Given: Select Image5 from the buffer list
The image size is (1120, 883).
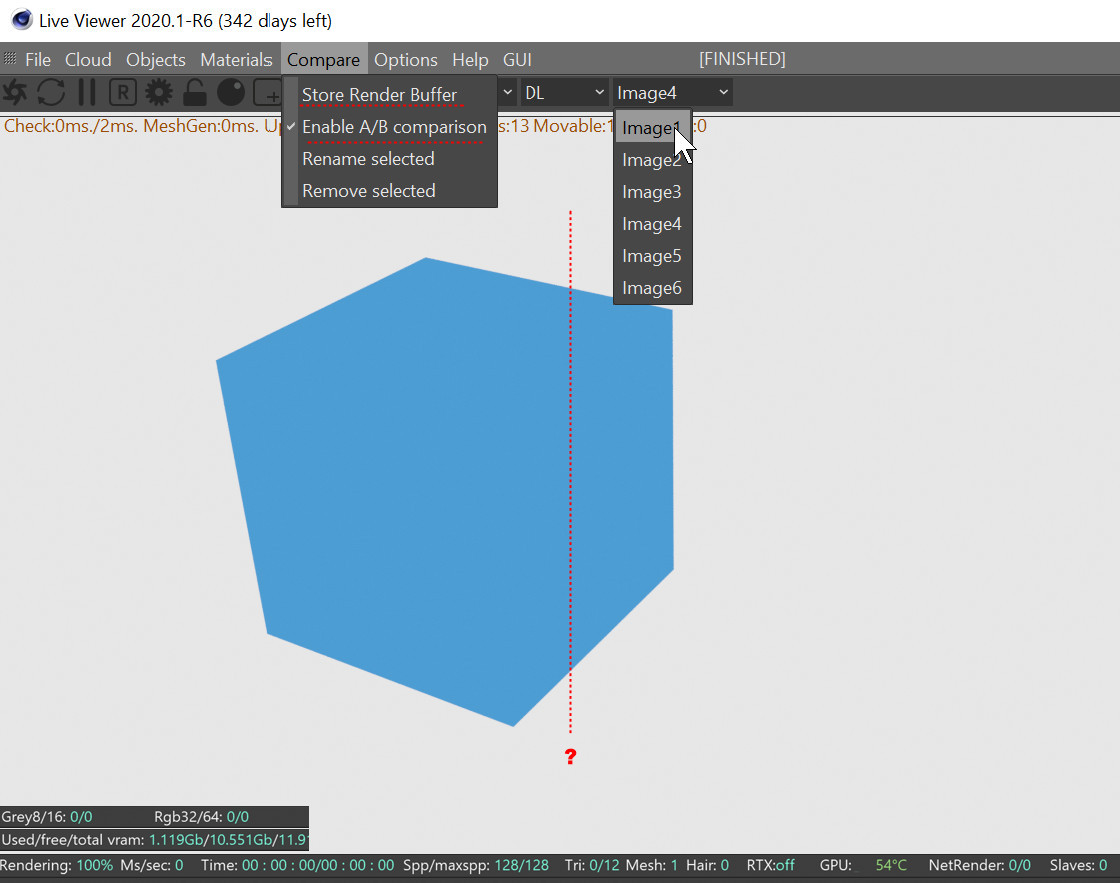Looking at the screenshot, I should click(653, 256).
